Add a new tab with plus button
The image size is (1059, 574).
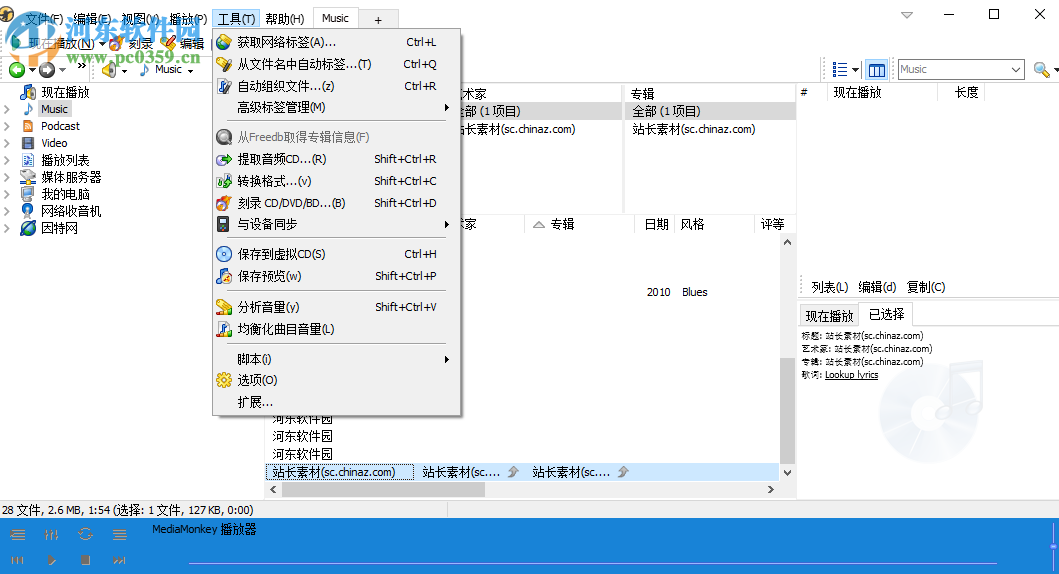click(378, 20)
